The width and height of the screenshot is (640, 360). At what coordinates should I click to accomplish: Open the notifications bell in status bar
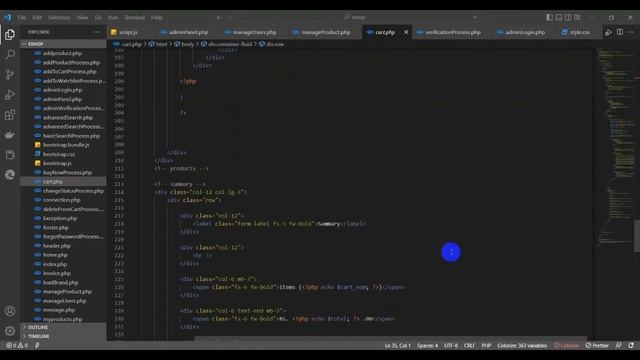pyautogui.click(x=631, y=345)
